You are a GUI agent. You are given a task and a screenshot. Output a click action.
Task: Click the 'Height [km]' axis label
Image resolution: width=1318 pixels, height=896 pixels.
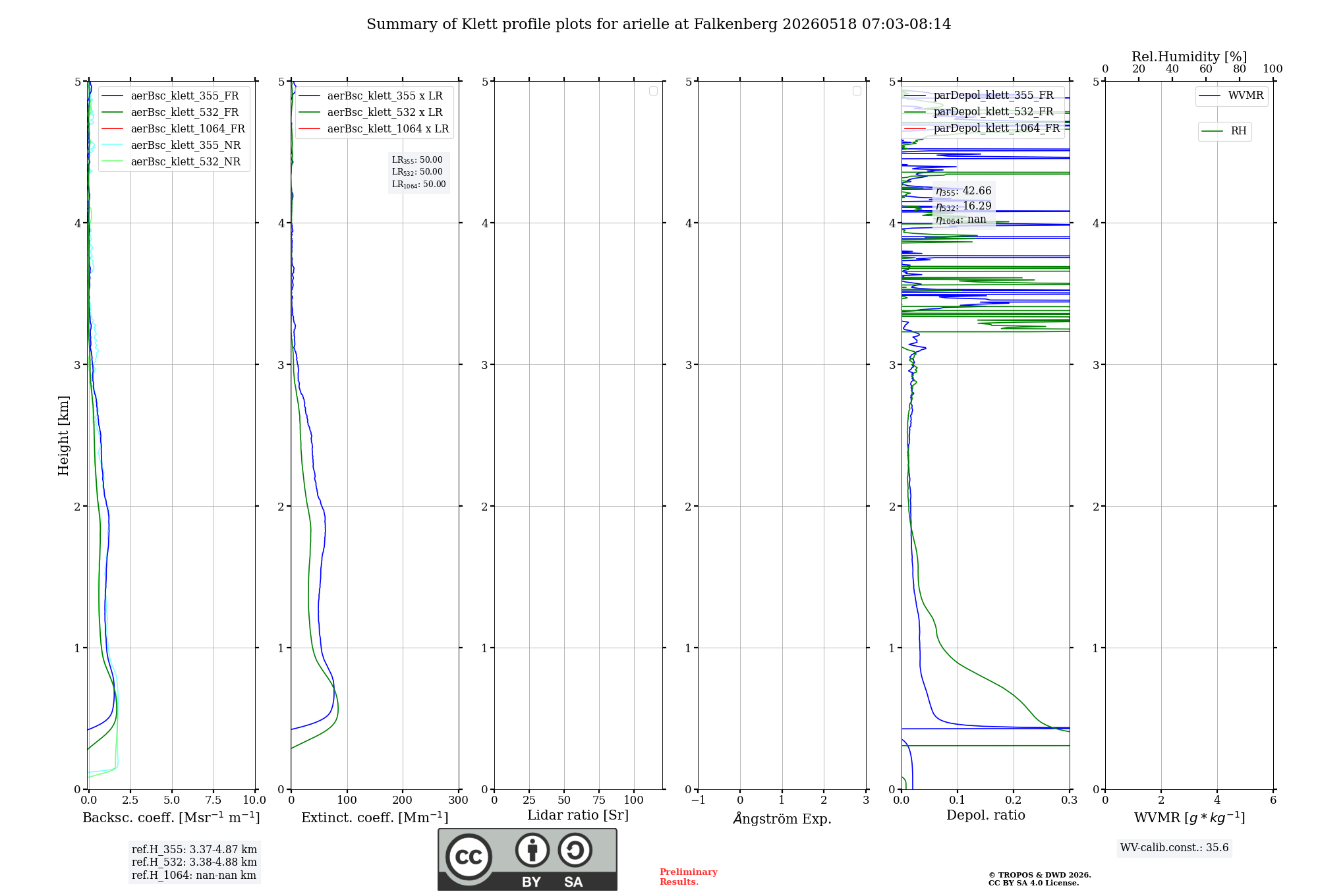click(63, 435)
